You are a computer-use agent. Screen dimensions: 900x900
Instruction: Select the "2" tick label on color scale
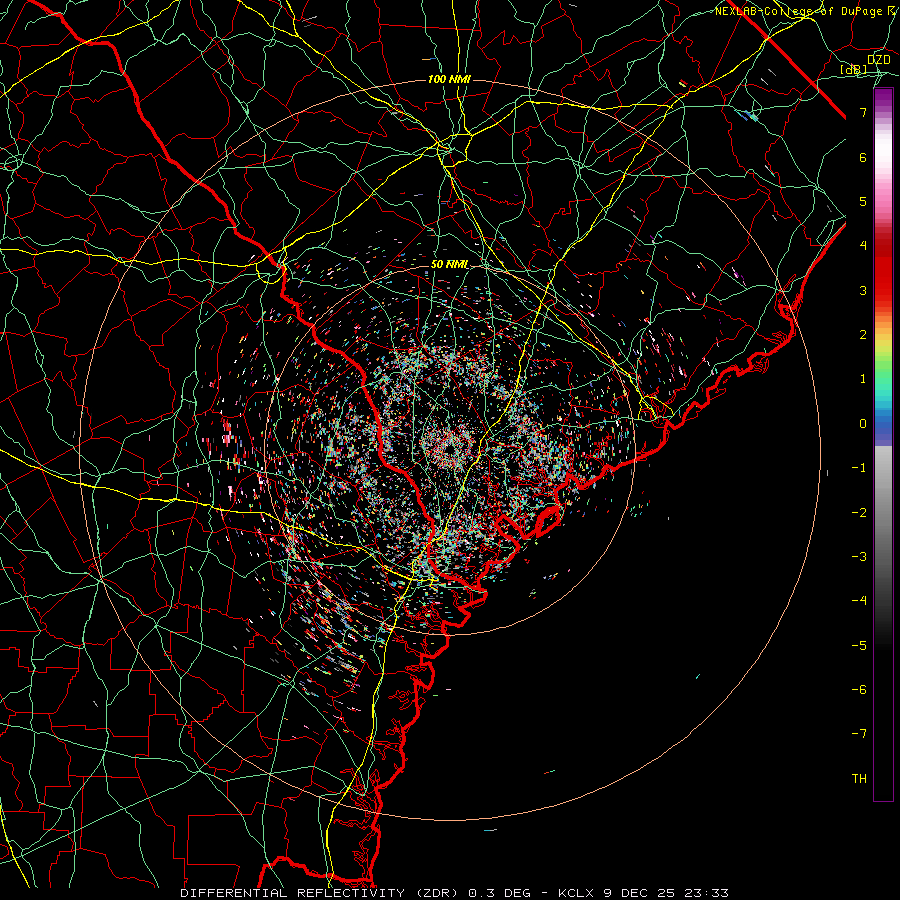863,335
